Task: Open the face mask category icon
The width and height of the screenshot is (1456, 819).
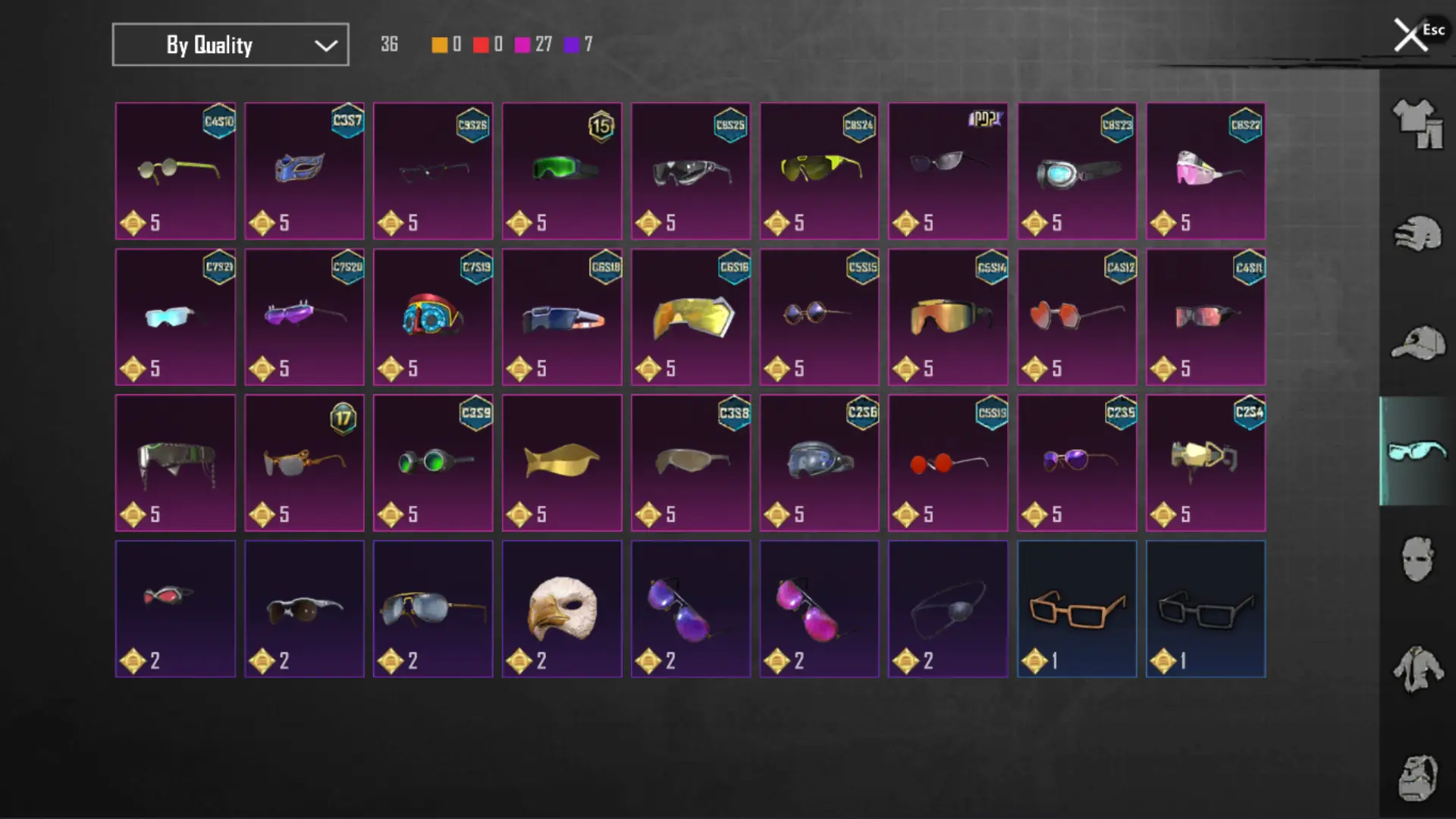Action: tap(1417, 559)
